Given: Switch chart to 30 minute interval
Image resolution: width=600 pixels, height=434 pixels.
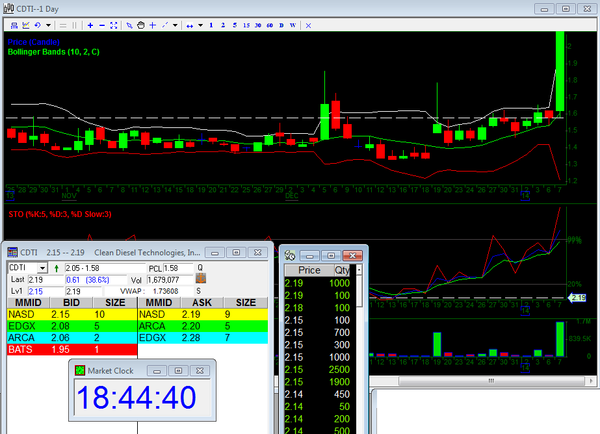Looking at the screenshot, I should (258, 25).
